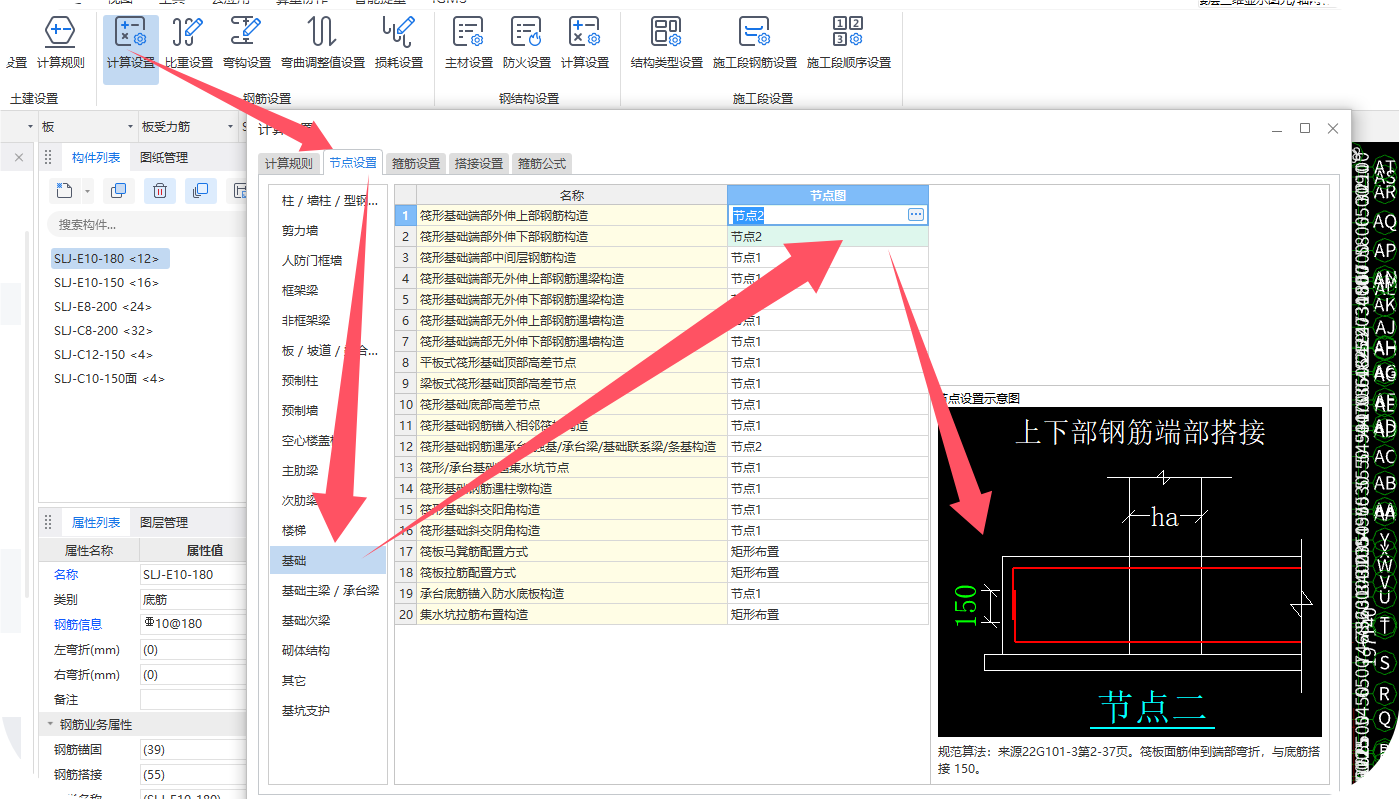
Task: Select the 非框架梁 category
Action: pyautogui.click(x=327, y=321)
